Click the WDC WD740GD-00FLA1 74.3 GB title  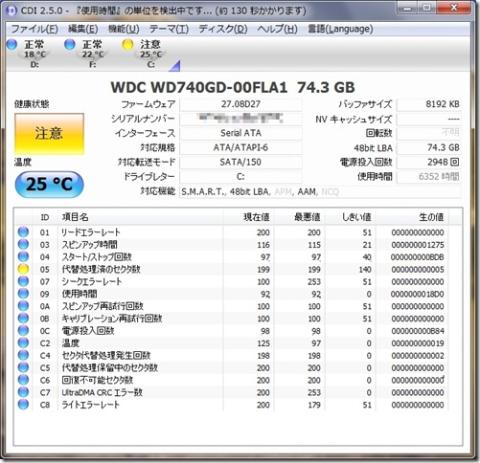(232, 87)
